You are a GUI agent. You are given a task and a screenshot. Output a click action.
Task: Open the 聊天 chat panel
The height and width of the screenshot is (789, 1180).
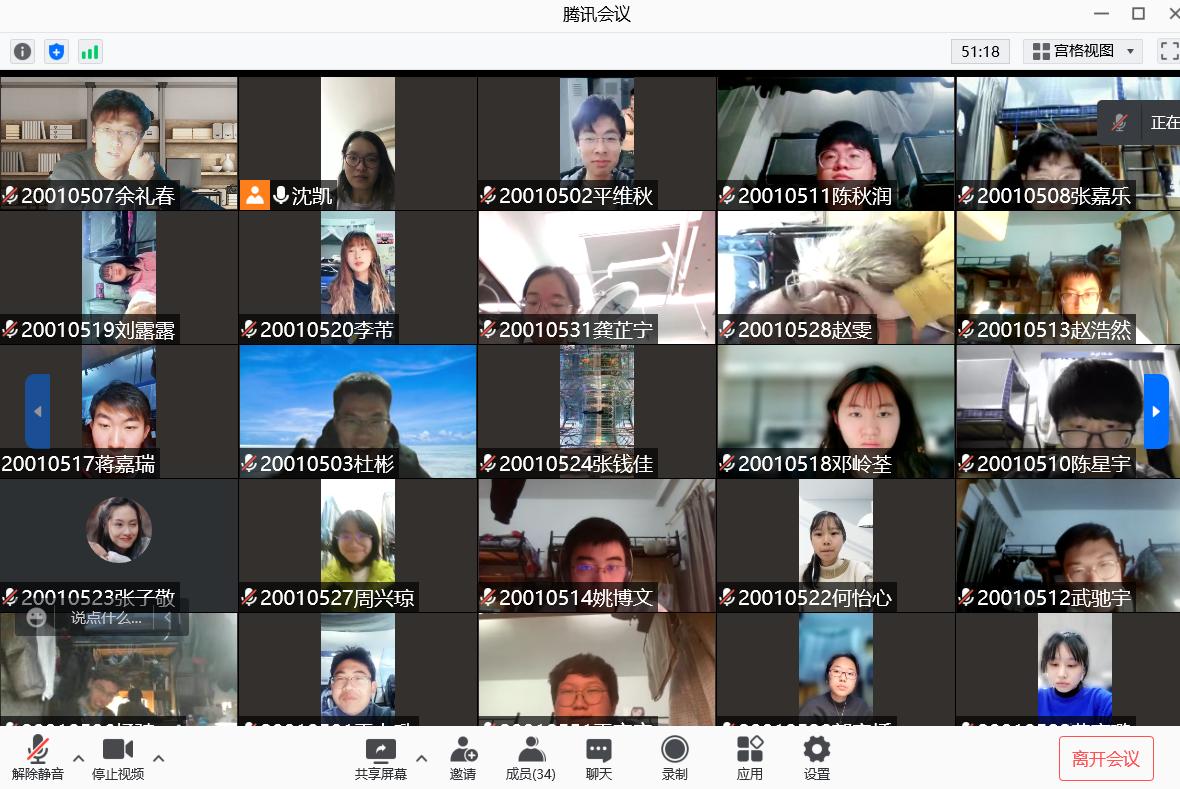(599, 758)
